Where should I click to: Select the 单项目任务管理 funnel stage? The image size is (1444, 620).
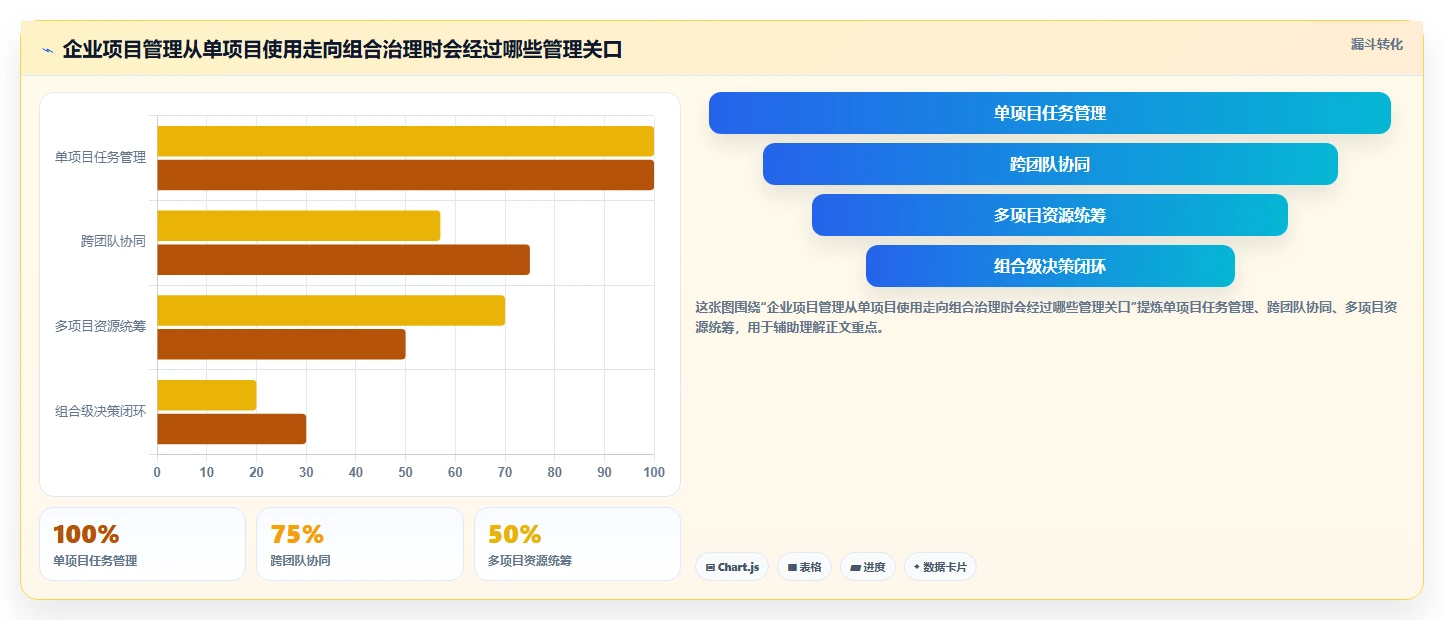pos(1049,113)
